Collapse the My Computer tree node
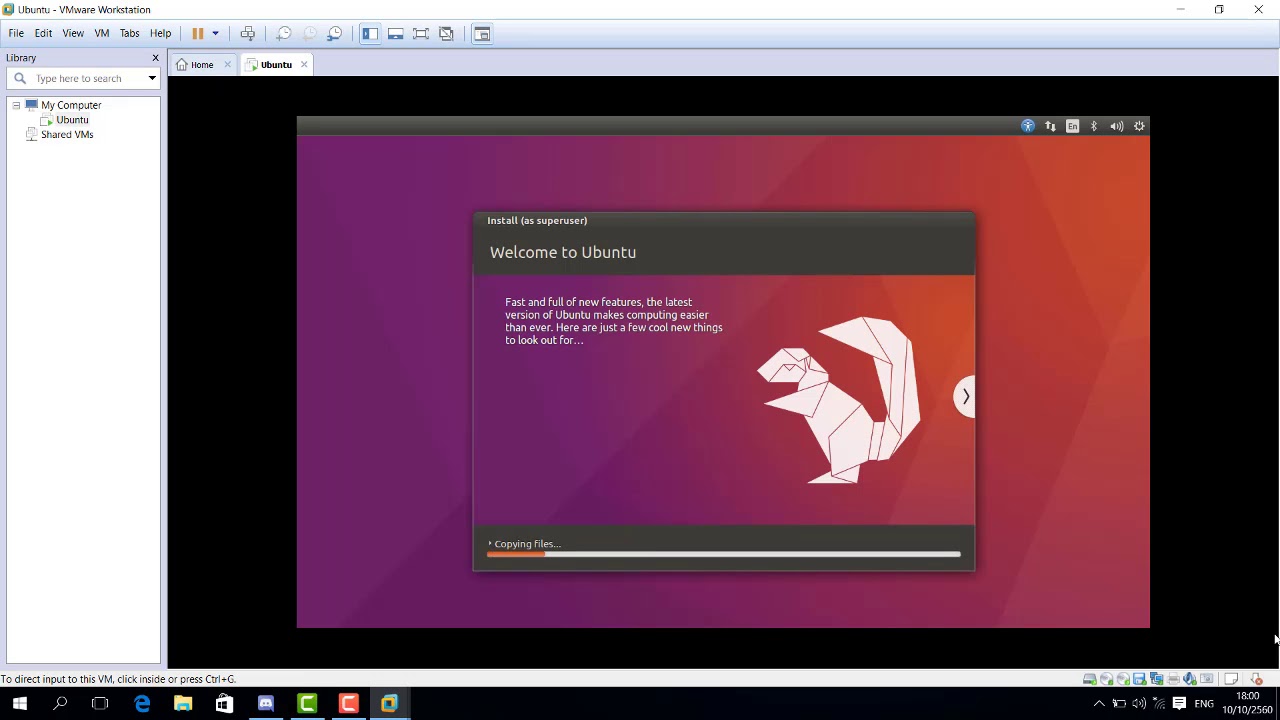The width and height of the screenshot is (1280, 720). (x=16, y=105)
